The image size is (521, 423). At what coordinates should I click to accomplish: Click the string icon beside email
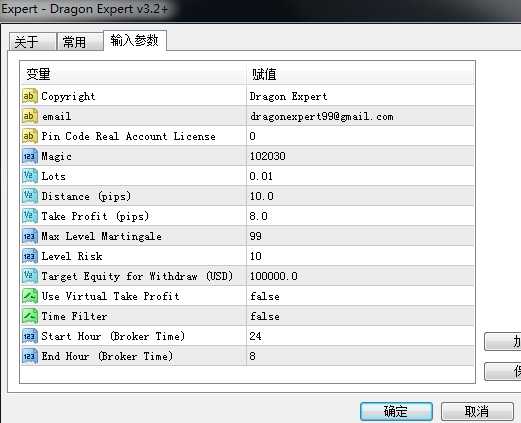(x=29, y=116)
